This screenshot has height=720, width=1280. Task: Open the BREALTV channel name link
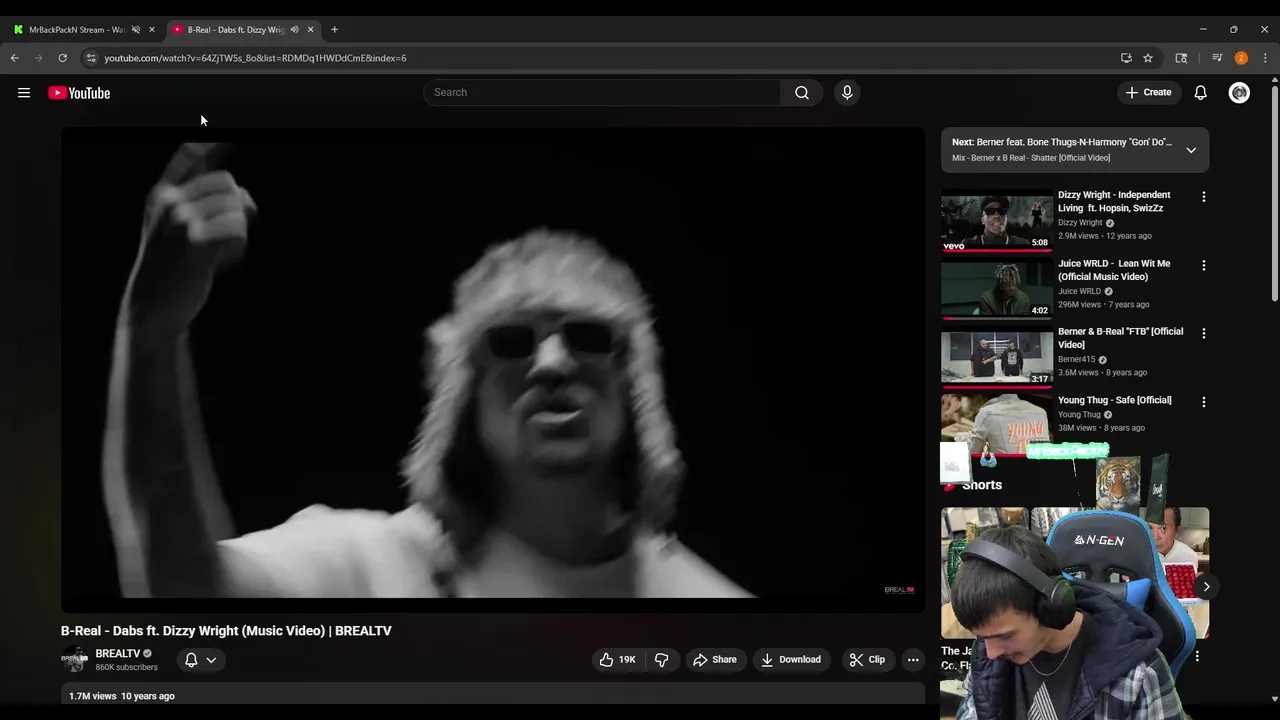tap(118, 654)
